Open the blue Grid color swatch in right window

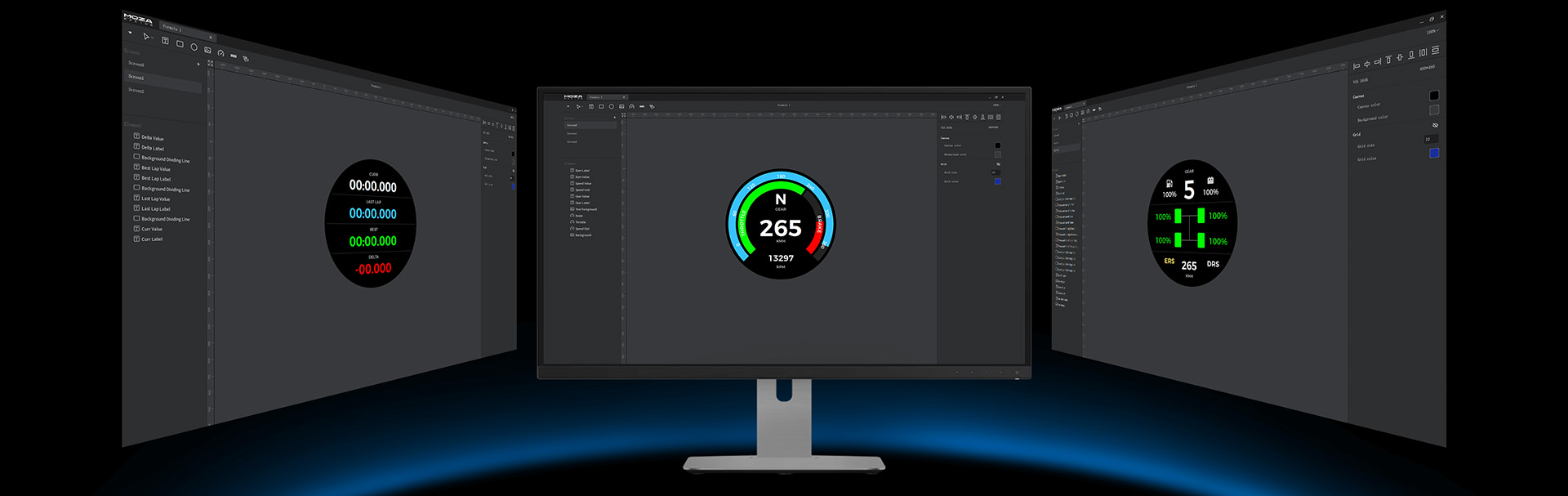coord(1434,153)
